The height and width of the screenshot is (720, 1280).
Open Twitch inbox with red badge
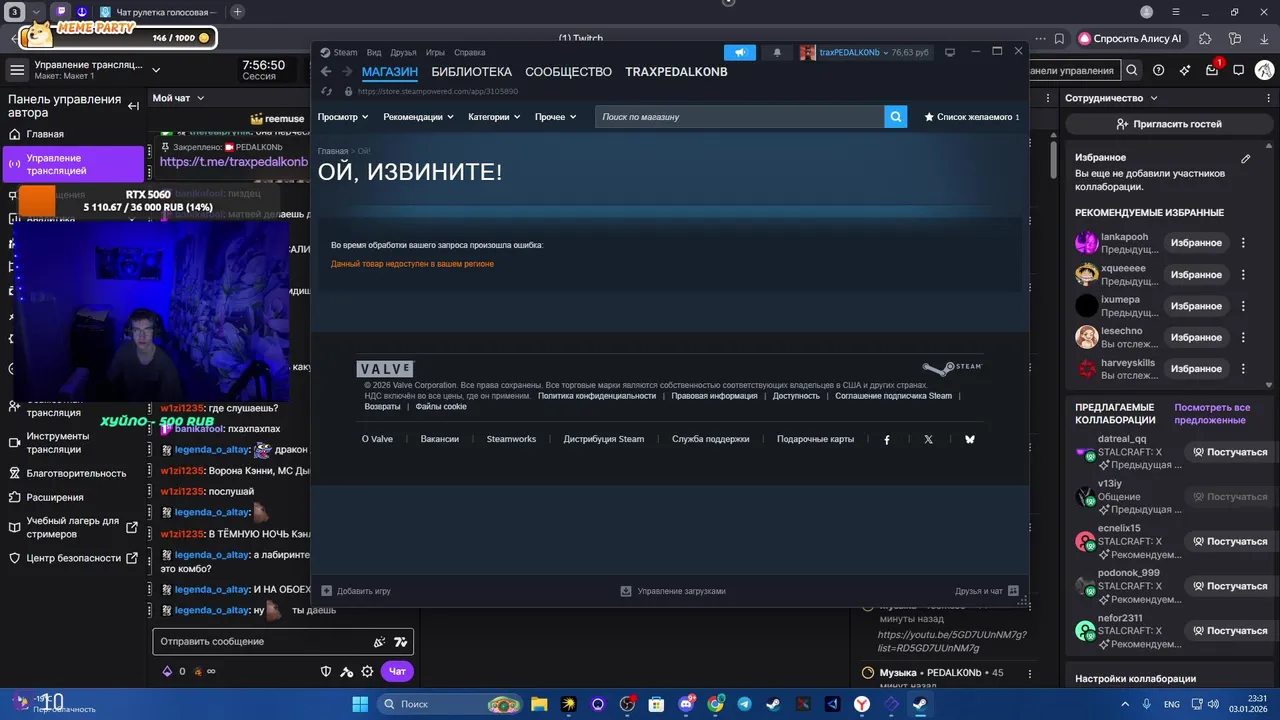[1213, 69]
